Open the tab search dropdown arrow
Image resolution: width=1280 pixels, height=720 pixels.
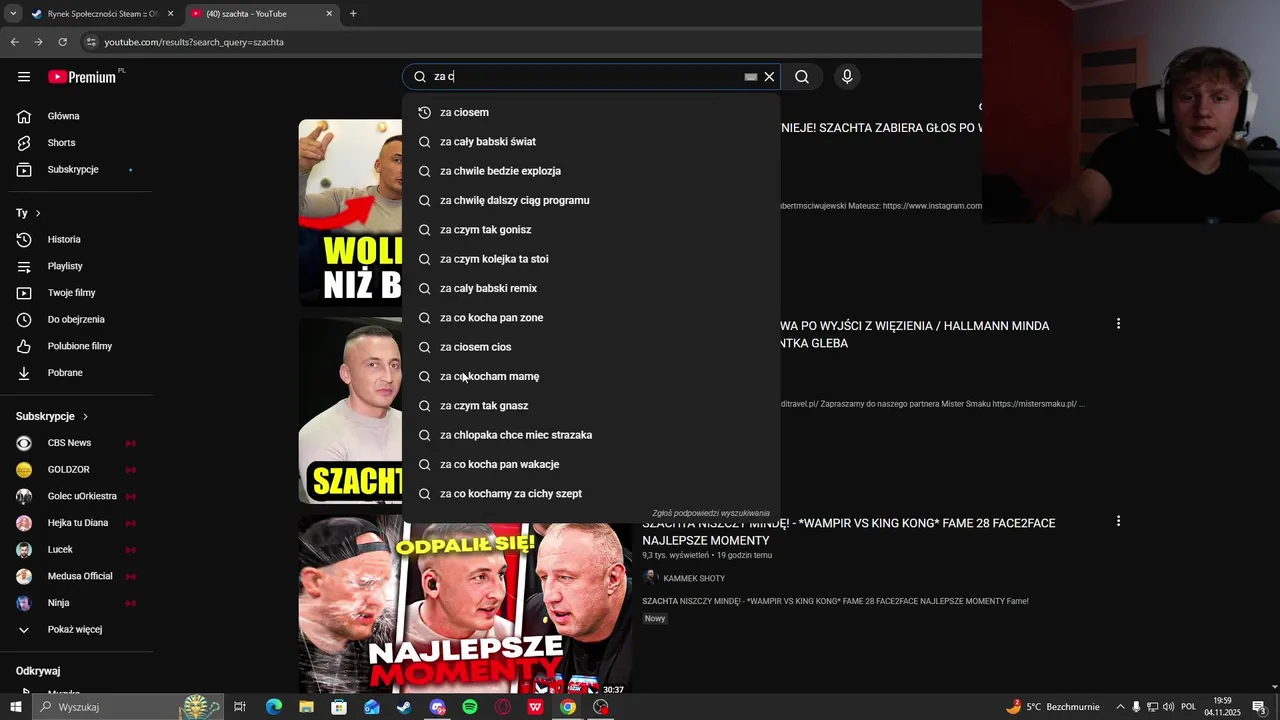[x=12, y=14]
